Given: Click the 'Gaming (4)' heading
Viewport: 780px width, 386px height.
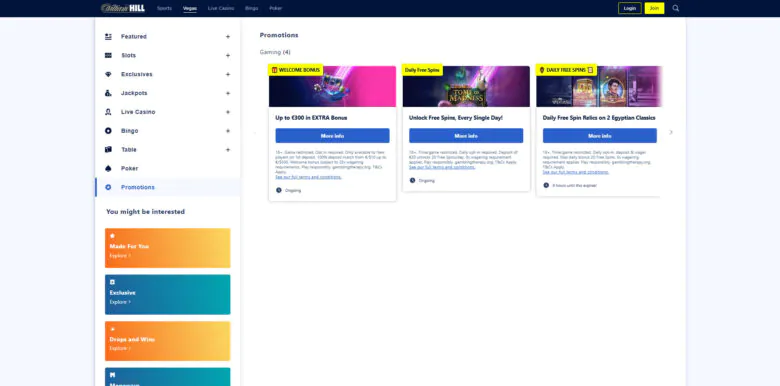Looking at the screenshot, I should (x=275, y=52).
